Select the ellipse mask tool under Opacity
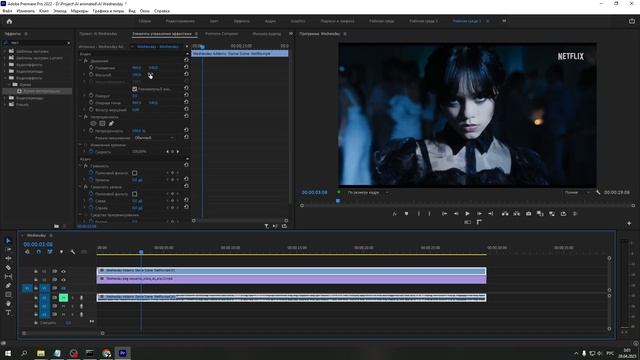The width and height of the screenshot is (640, 360). [93, 123]
